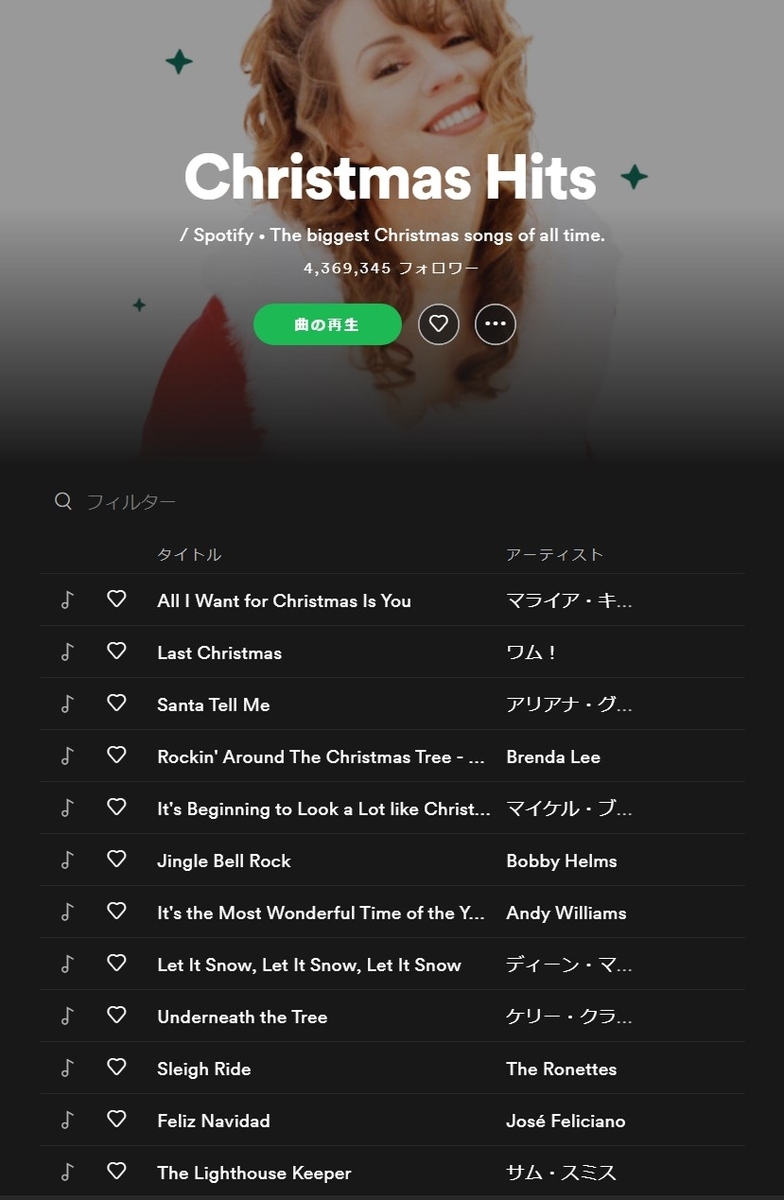The height and width of the screenshot is (1200, 784).
Task: Toggle heart for Santa Tell Me
Action: (x=117, y=703)
